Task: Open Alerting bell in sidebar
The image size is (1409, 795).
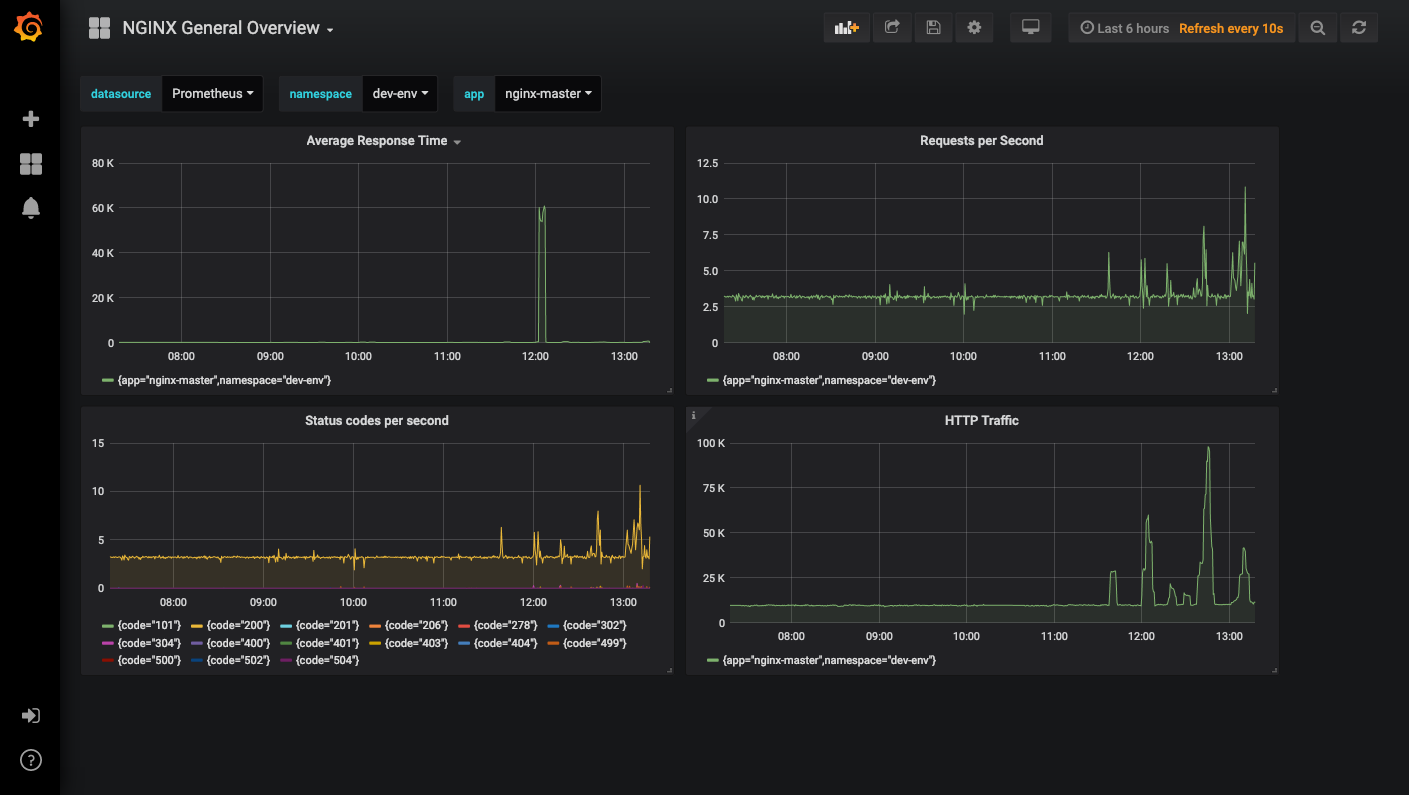Action: tap(30, 208)
